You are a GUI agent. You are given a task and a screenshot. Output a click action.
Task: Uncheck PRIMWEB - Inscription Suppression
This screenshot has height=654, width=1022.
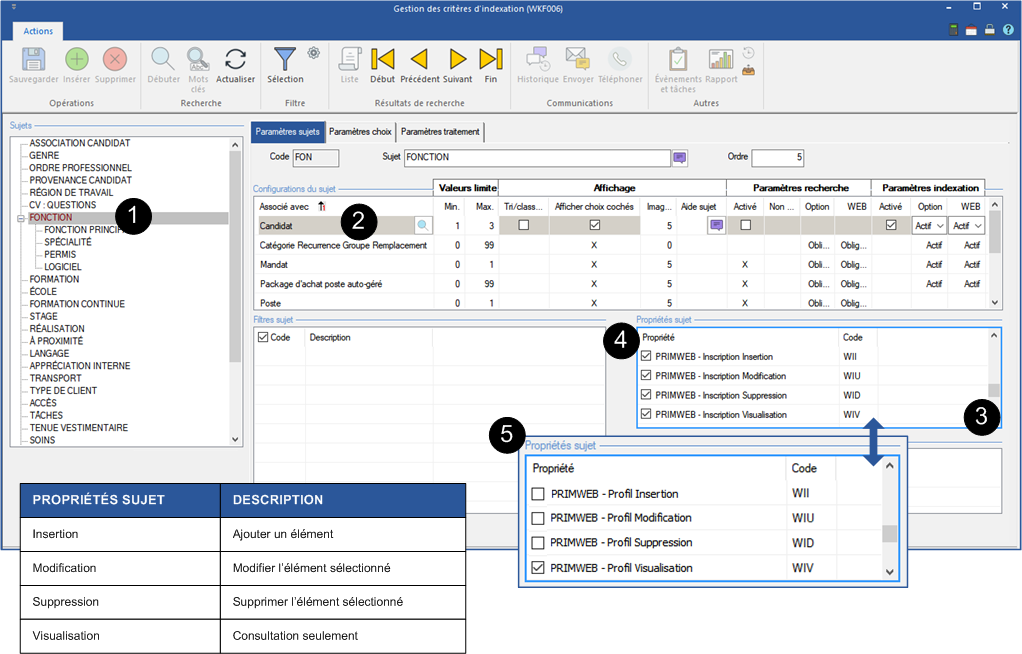[x=646, y=394]
